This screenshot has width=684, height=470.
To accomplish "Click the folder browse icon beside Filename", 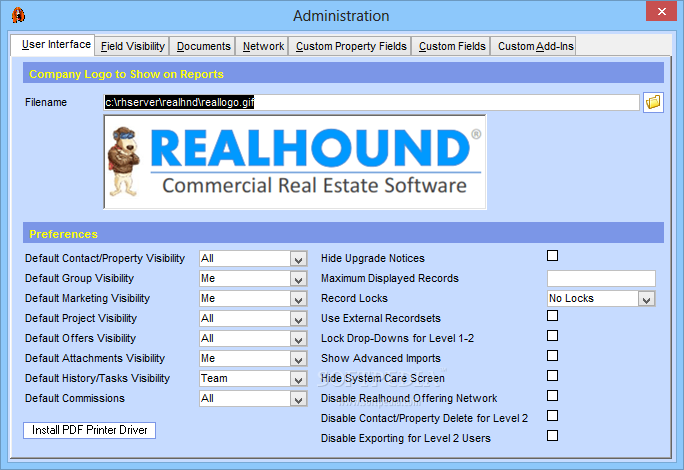I will (653, 103).
